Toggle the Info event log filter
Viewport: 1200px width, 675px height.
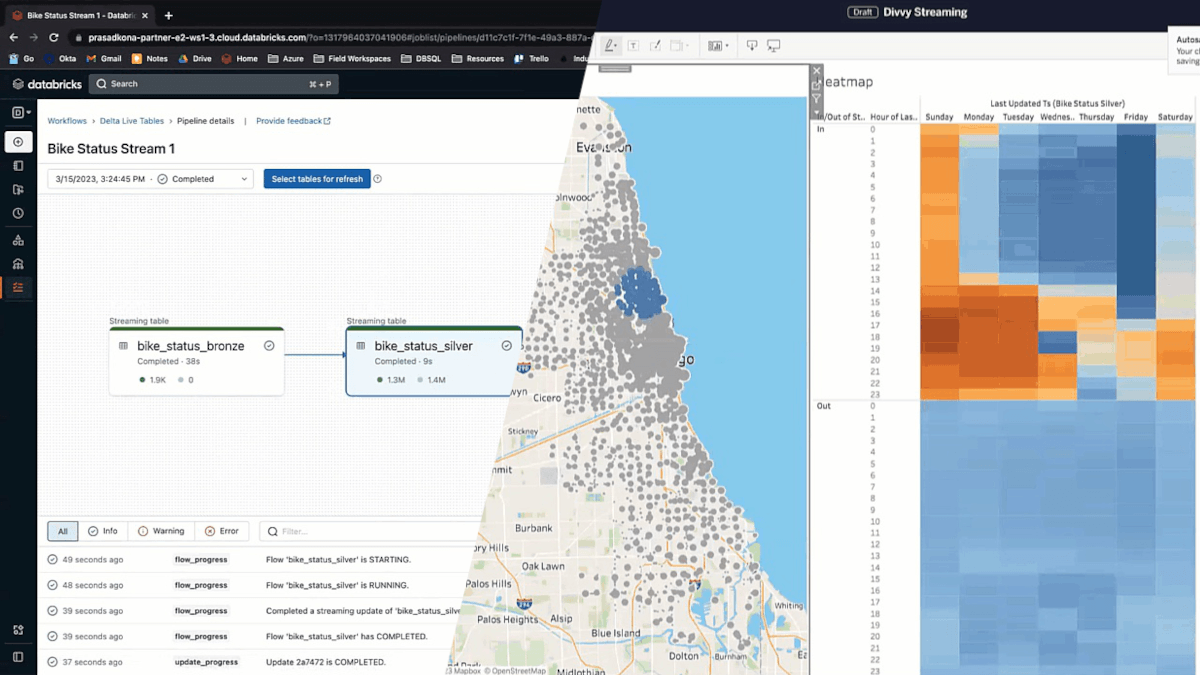click(x=104, y=531)
